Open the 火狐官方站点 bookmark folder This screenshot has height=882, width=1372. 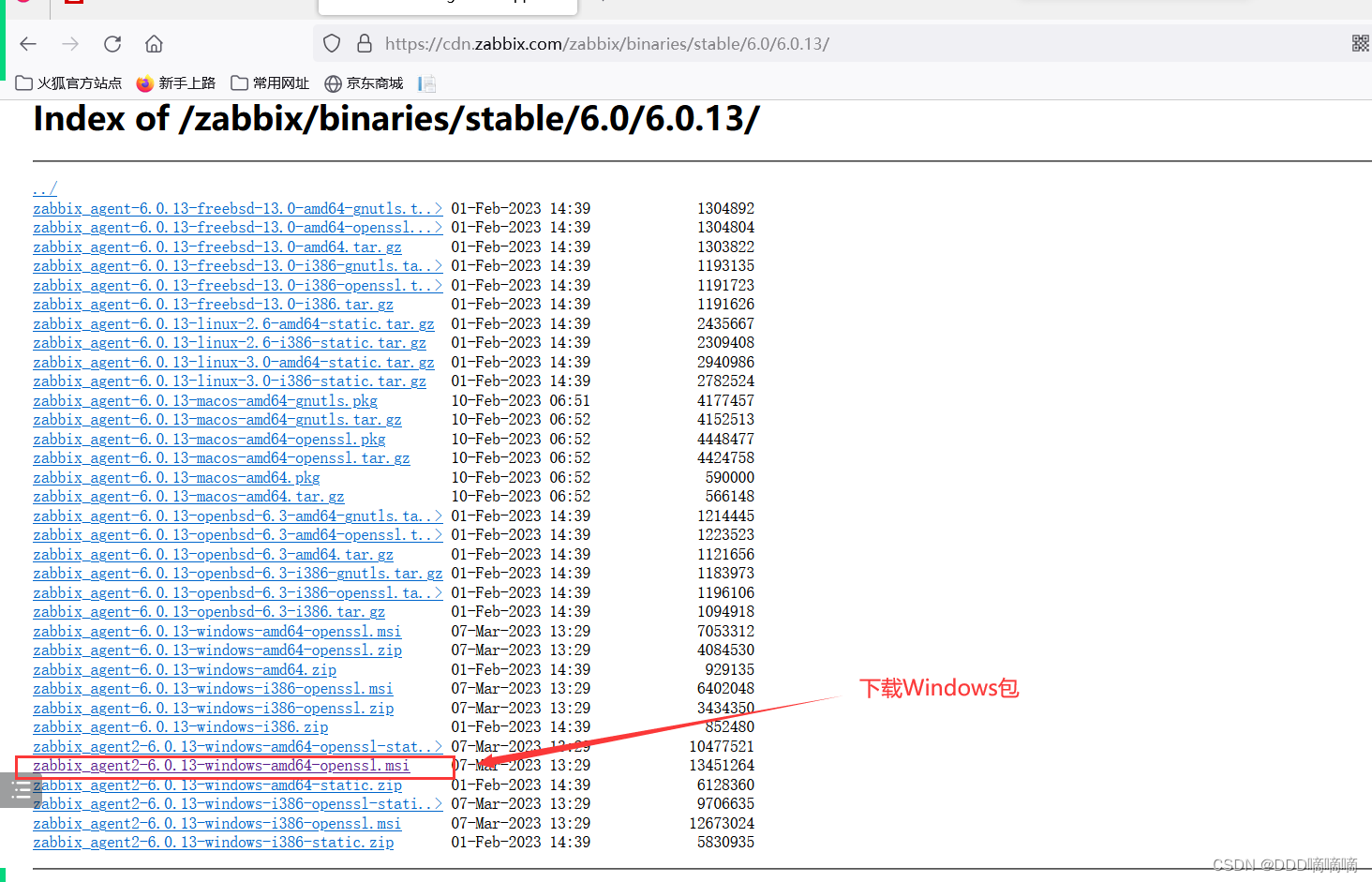[x=69, y=83]
